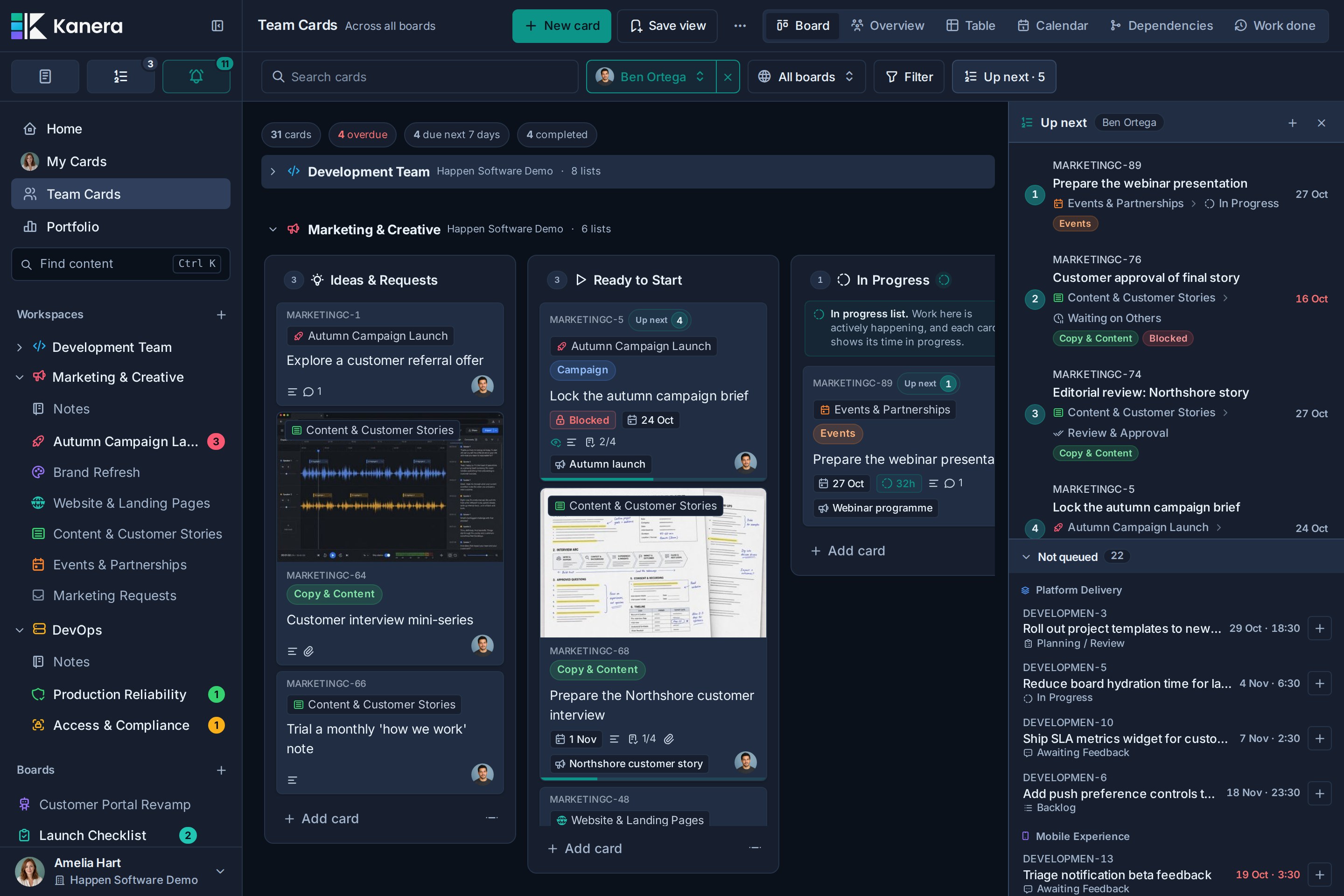Open Ideas & Requests list options menu
This screenshot has width=1344, height=896.
click(x=491, y=818)
